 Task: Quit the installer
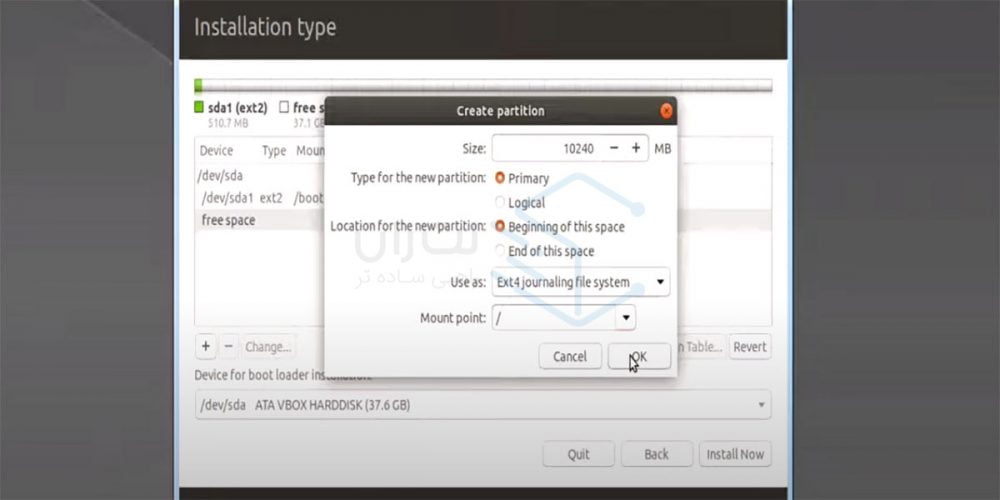click(578, 454)
